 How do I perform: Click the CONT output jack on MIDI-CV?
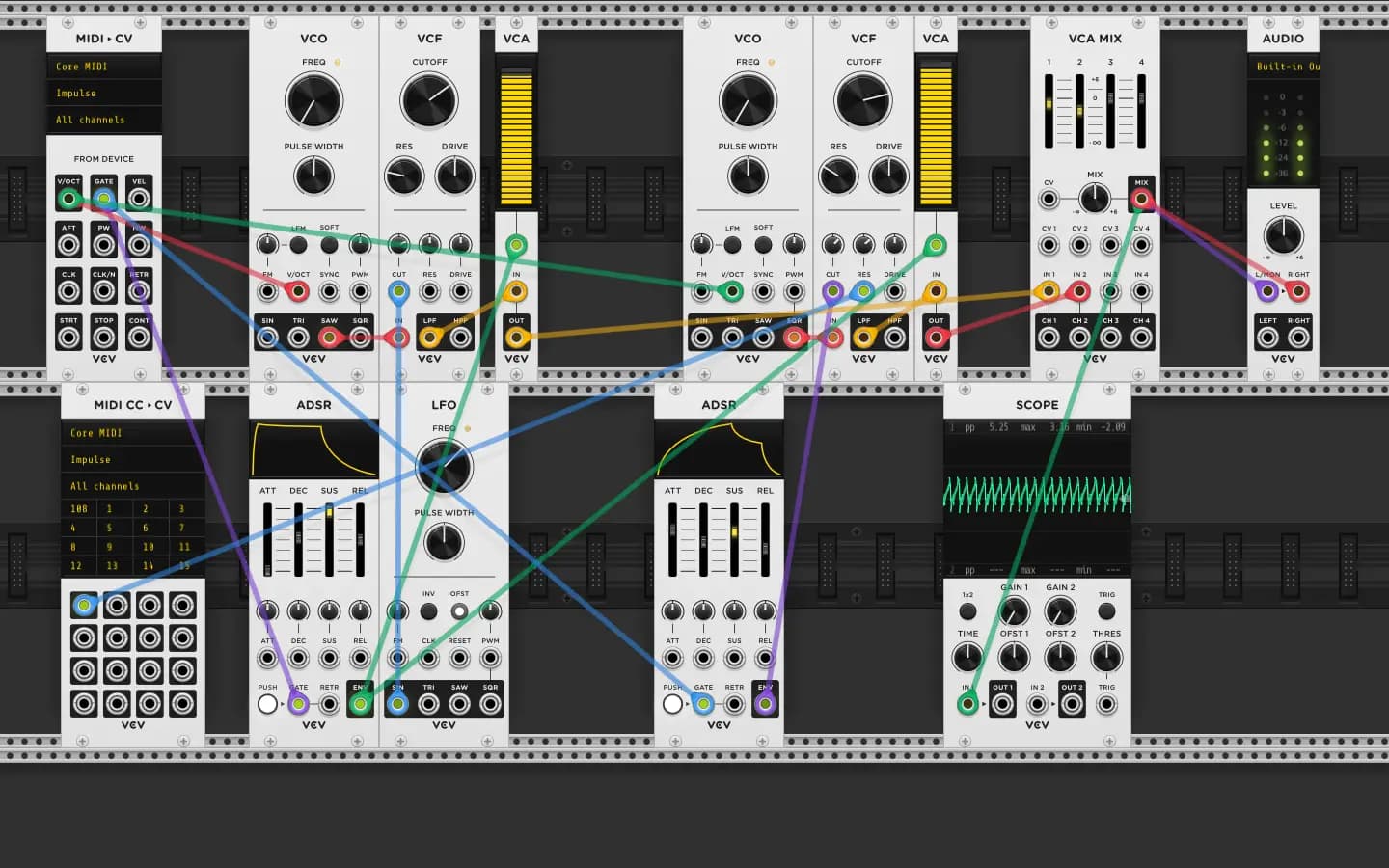click(139, 338)
